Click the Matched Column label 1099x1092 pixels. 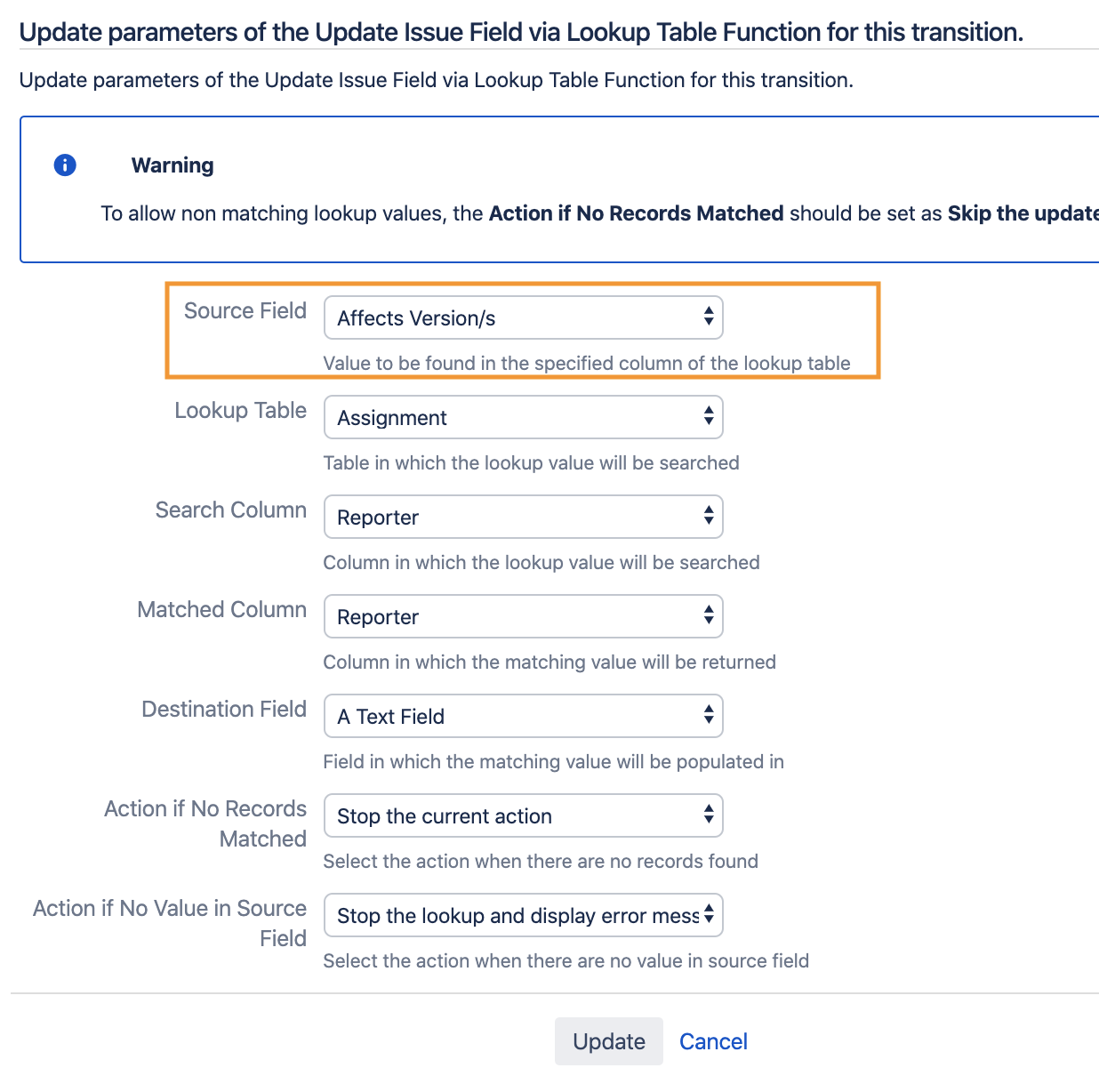pos(221,610)
